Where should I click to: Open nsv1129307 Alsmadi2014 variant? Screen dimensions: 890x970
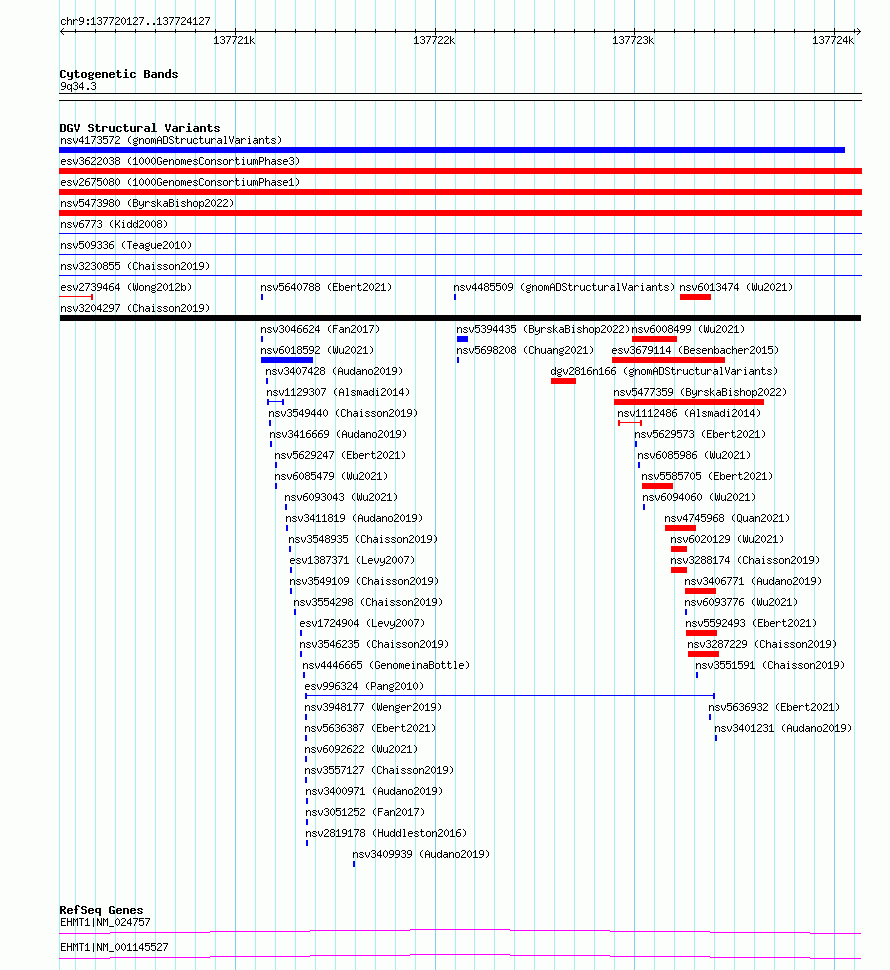(338, 393)
